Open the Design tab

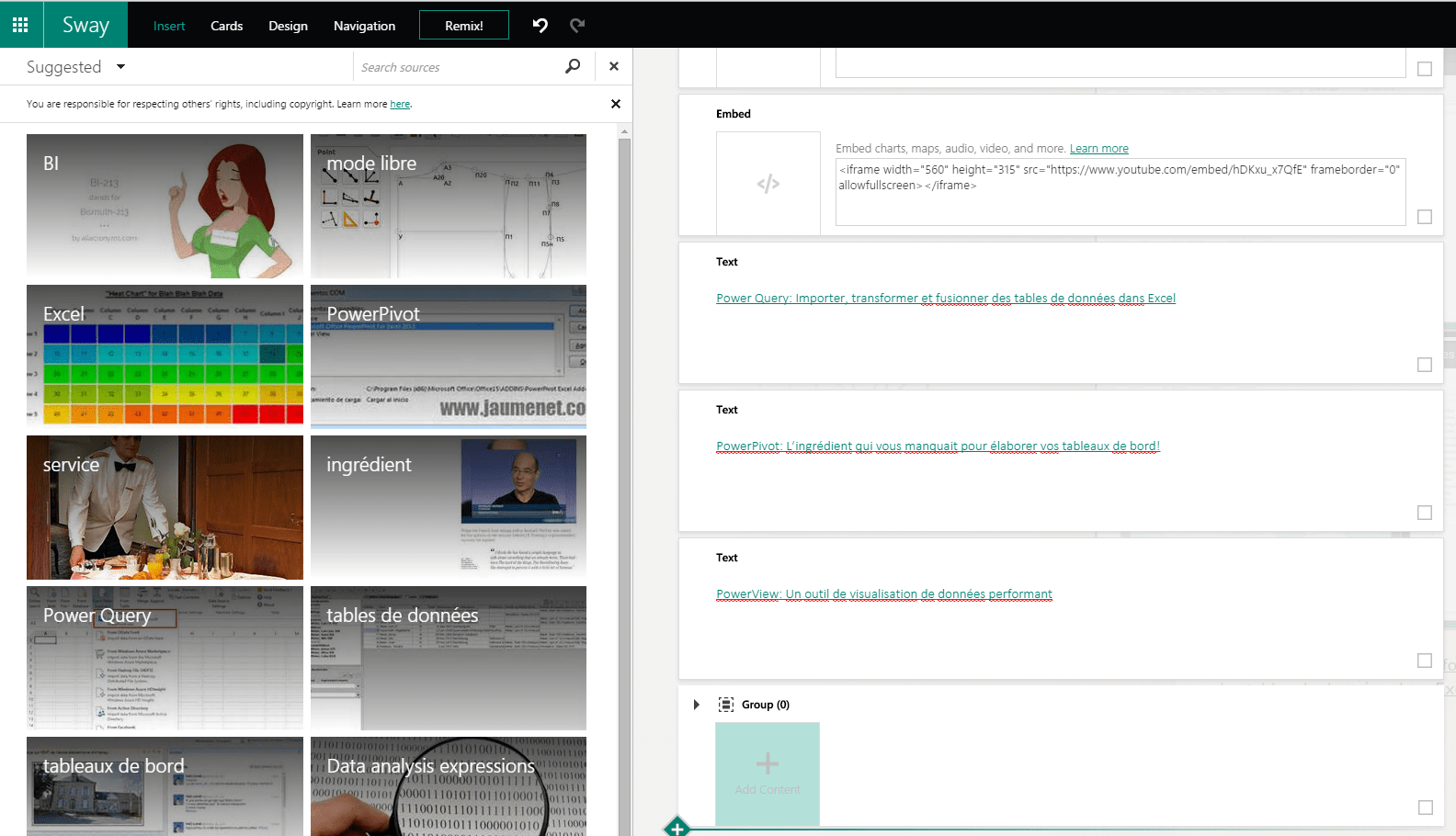point(288,26)
